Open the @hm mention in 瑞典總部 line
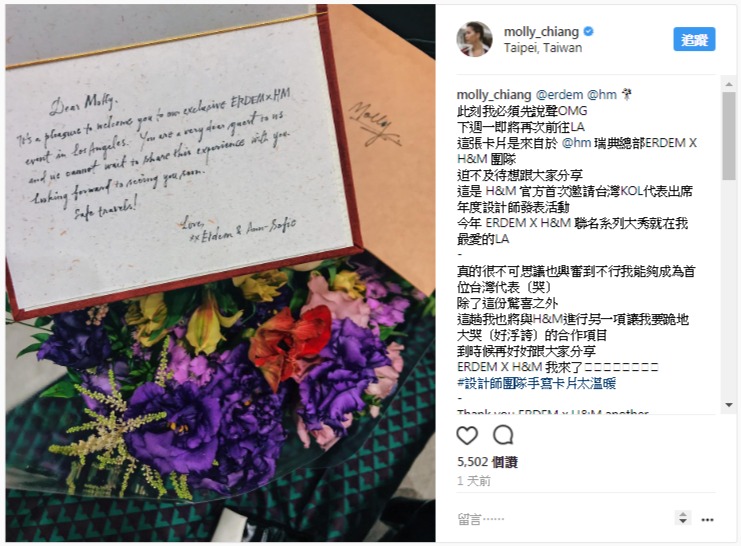The height and width of the screenshot is (546, 741). tap(576, 143)
